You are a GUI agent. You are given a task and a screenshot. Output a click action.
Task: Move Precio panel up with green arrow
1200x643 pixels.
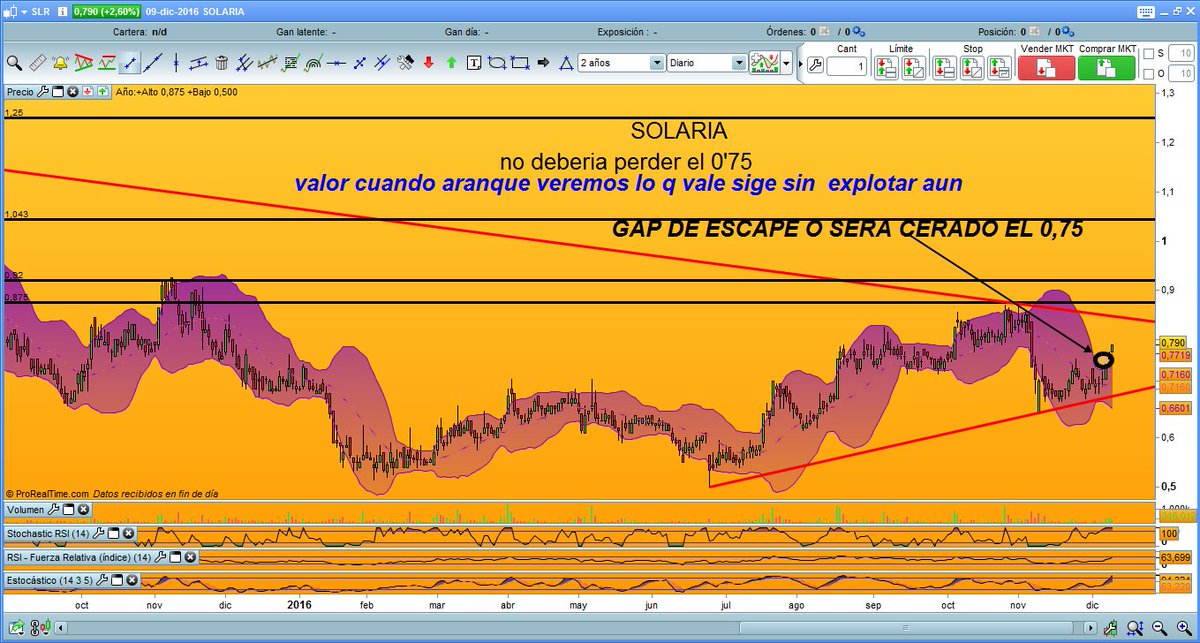pyautogui.click(x=103, y=92)
